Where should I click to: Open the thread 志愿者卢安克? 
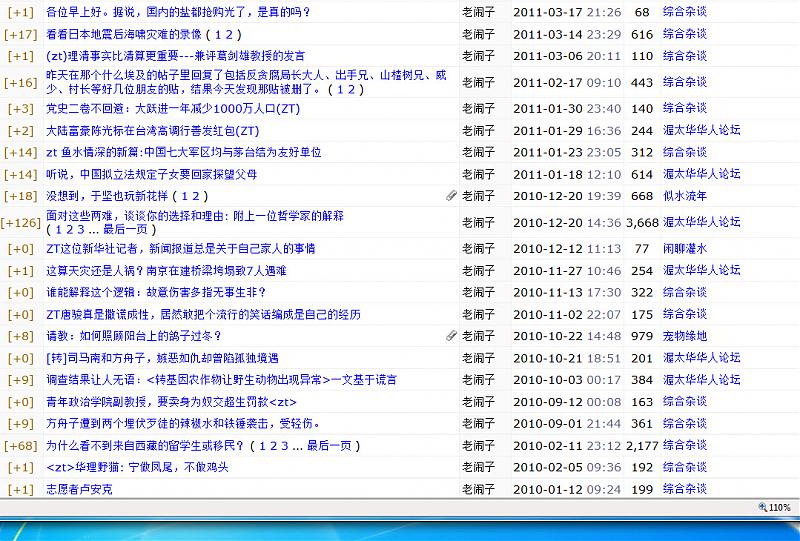81,490
